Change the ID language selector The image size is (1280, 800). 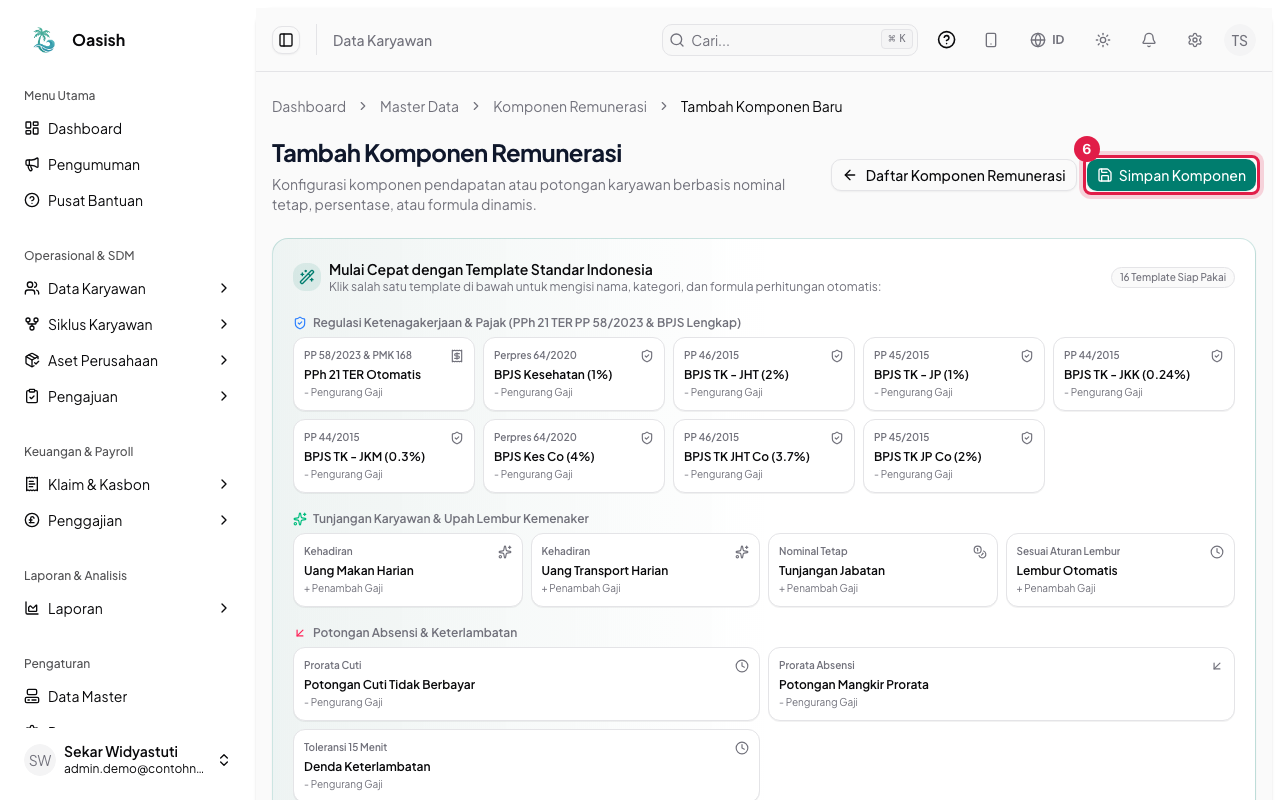(1047, 40)
